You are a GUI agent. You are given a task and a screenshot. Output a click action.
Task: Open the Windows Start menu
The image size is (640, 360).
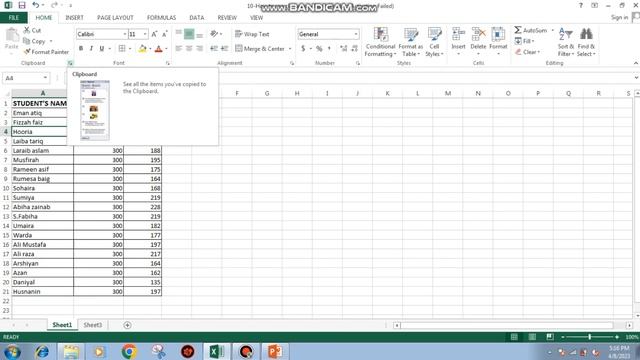[12, 351]
